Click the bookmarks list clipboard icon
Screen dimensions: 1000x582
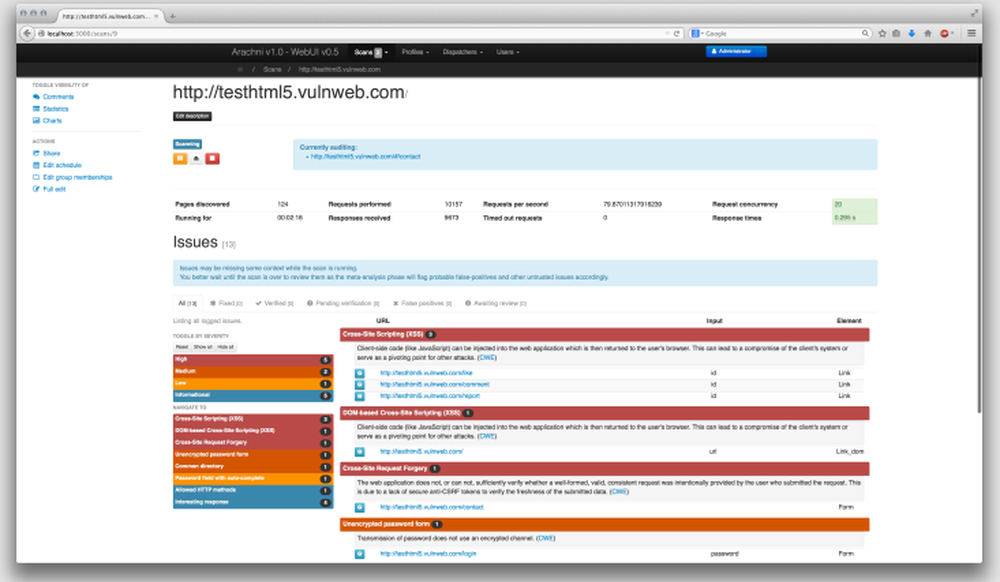tap(896, 34)
